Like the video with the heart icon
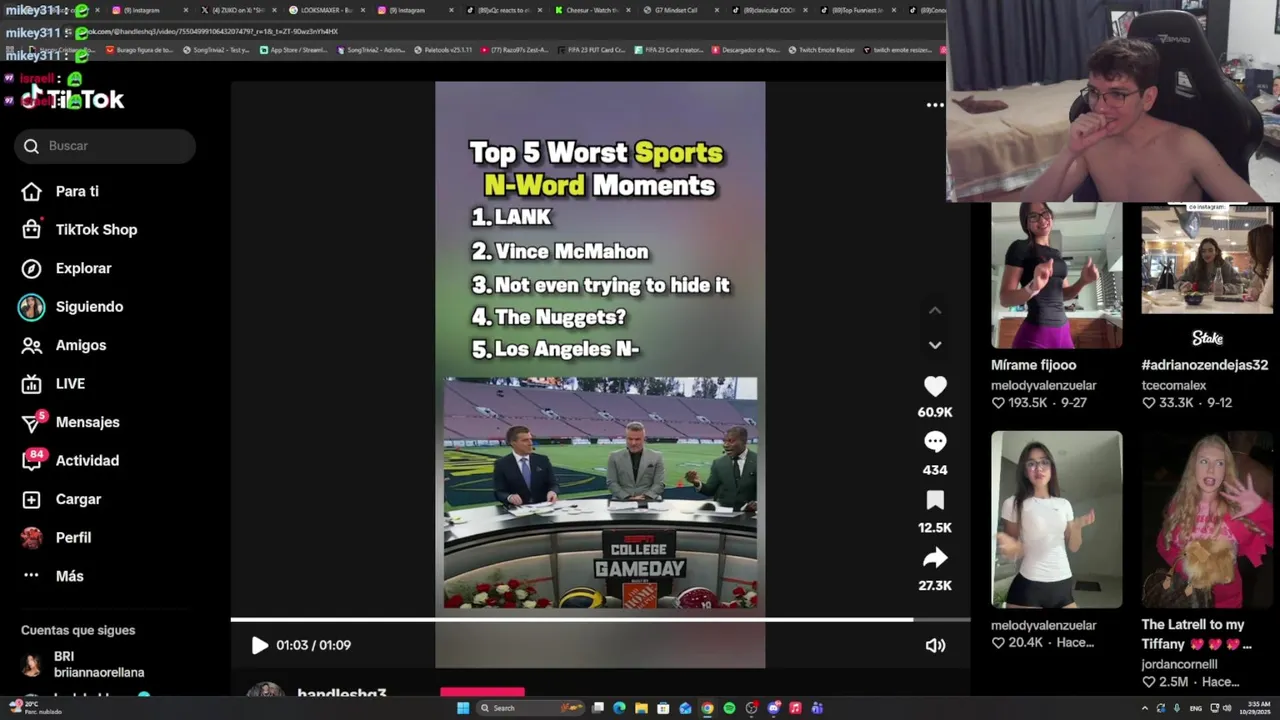Viewport: 1280px width, 720px height. click(x=935, y=386)
